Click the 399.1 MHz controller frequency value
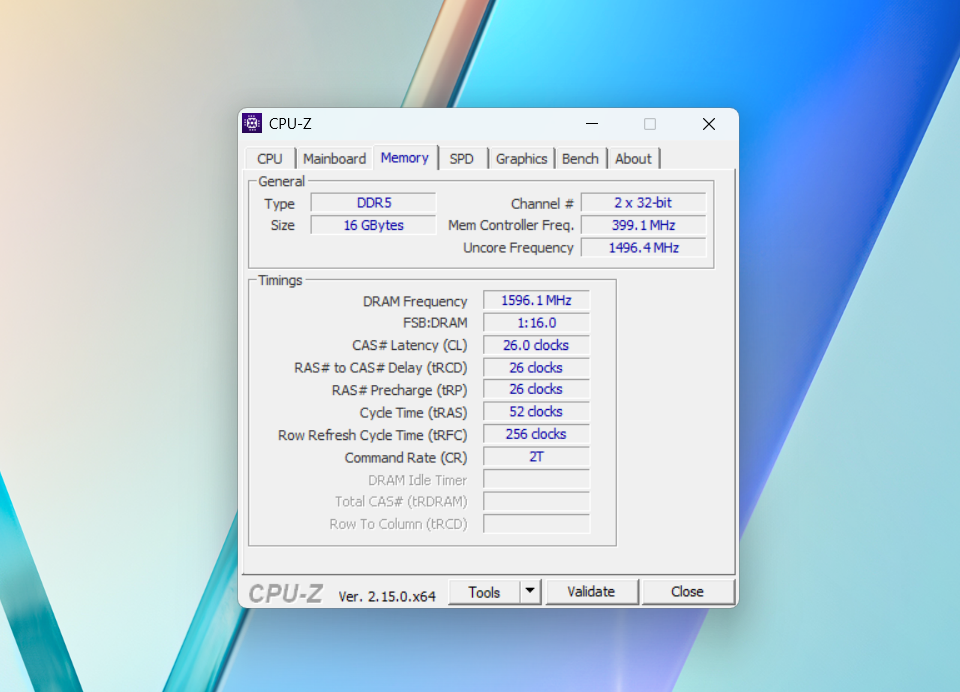 [643, 225]
